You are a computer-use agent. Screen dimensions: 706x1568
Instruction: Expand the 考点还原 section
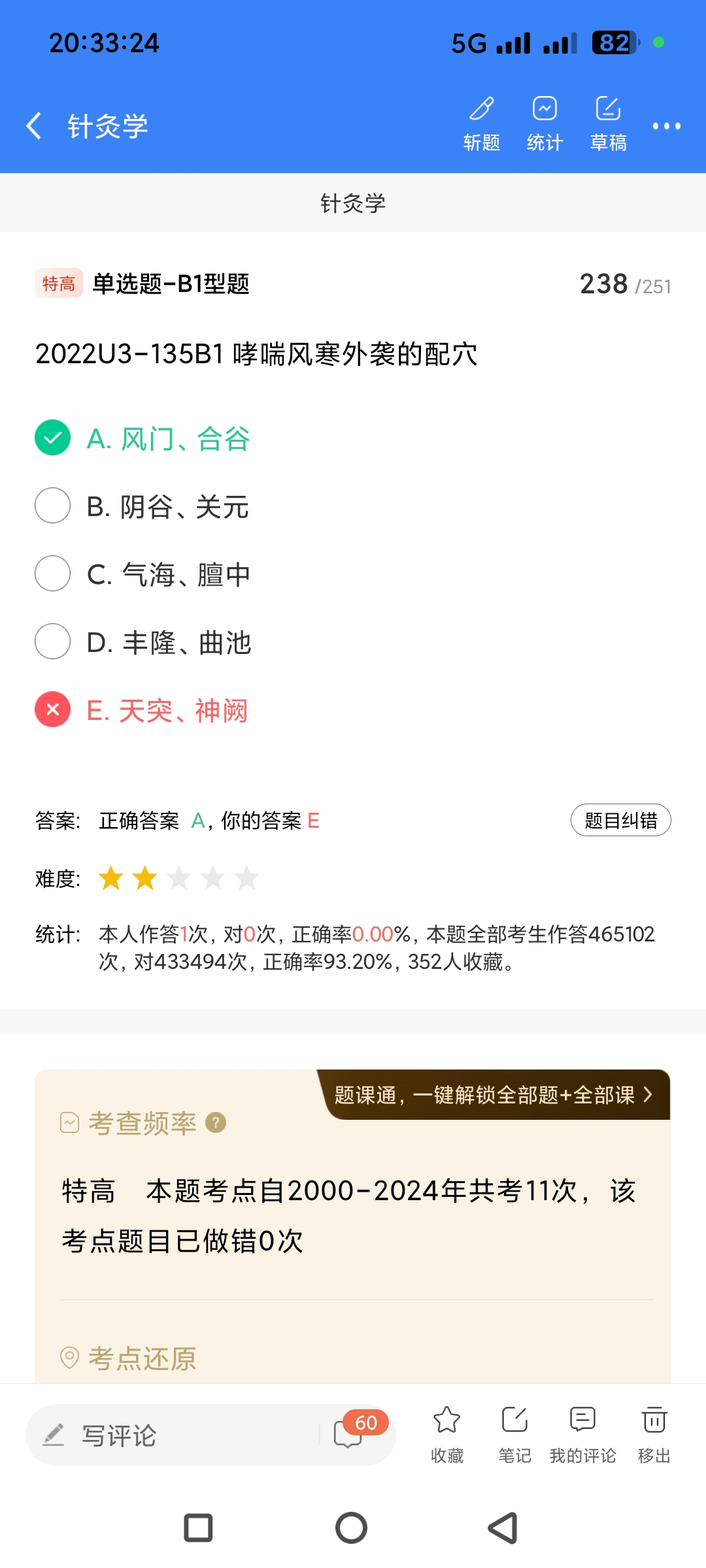coord(142,1359)
